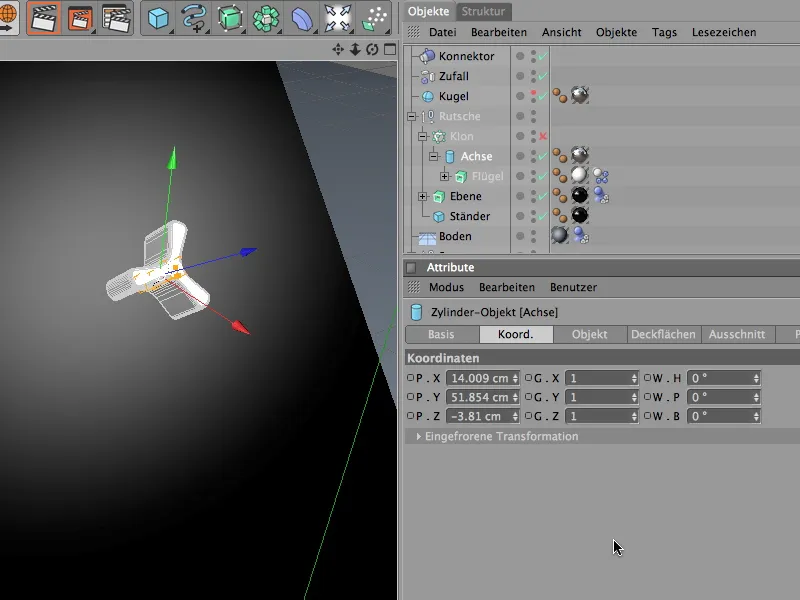Click the black material tag on Ebene

(x=579, y=196)
